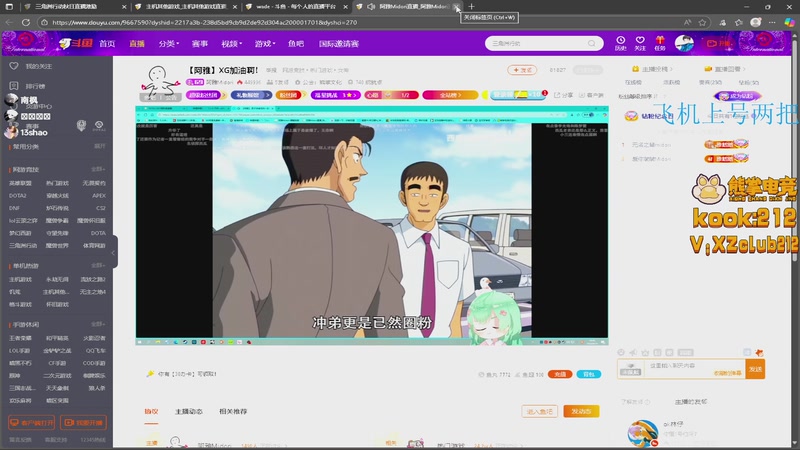The image size is (800, 450).
Task: Open the browser extensions icon
Action: coord(722,22)
